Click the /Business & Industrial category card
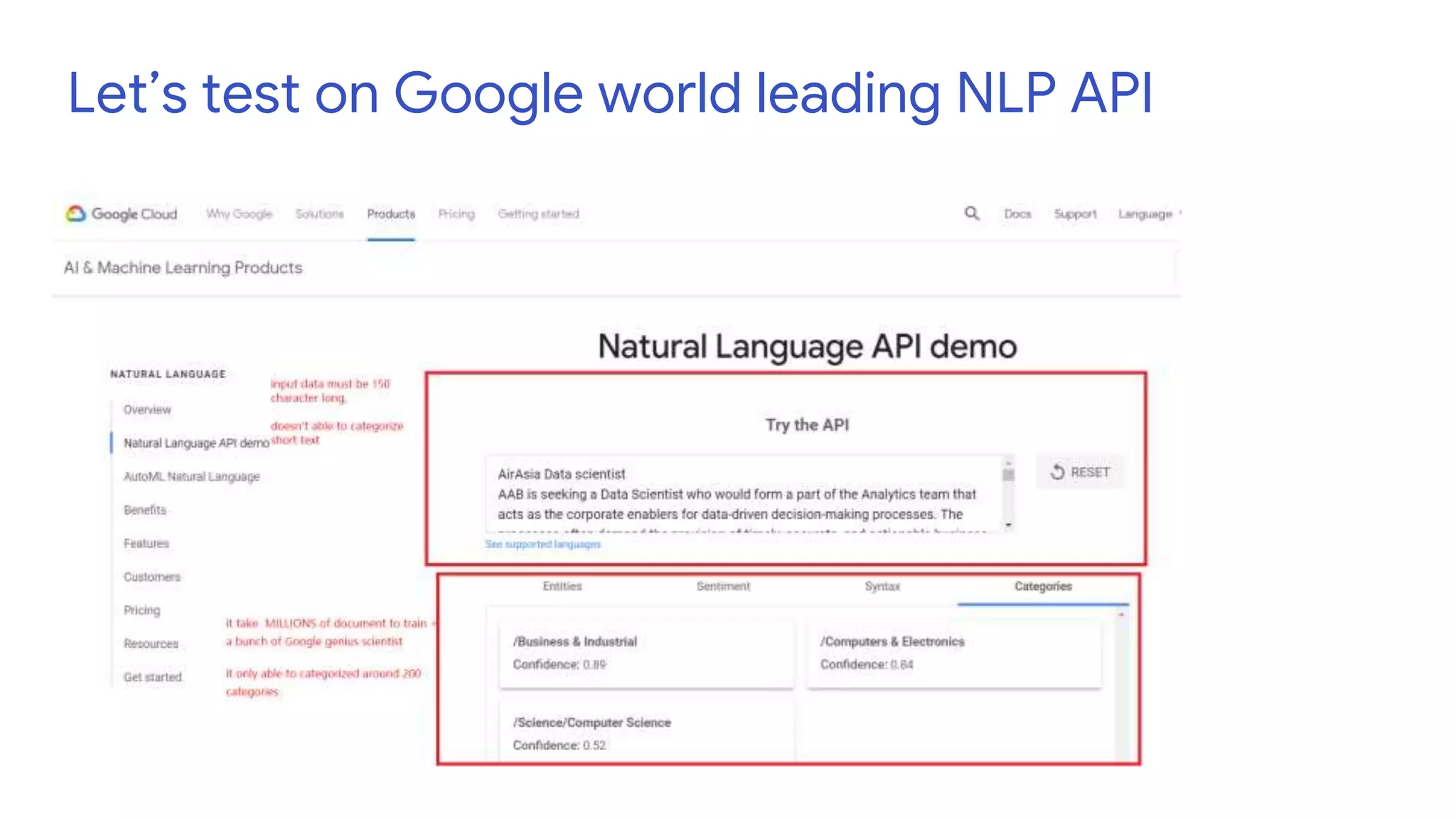This screenshot has width=1456, height=819. [x=646, y=653]
